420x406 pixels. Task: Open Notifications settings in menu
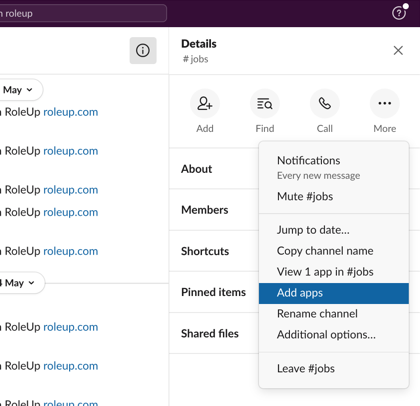point(334,167)
